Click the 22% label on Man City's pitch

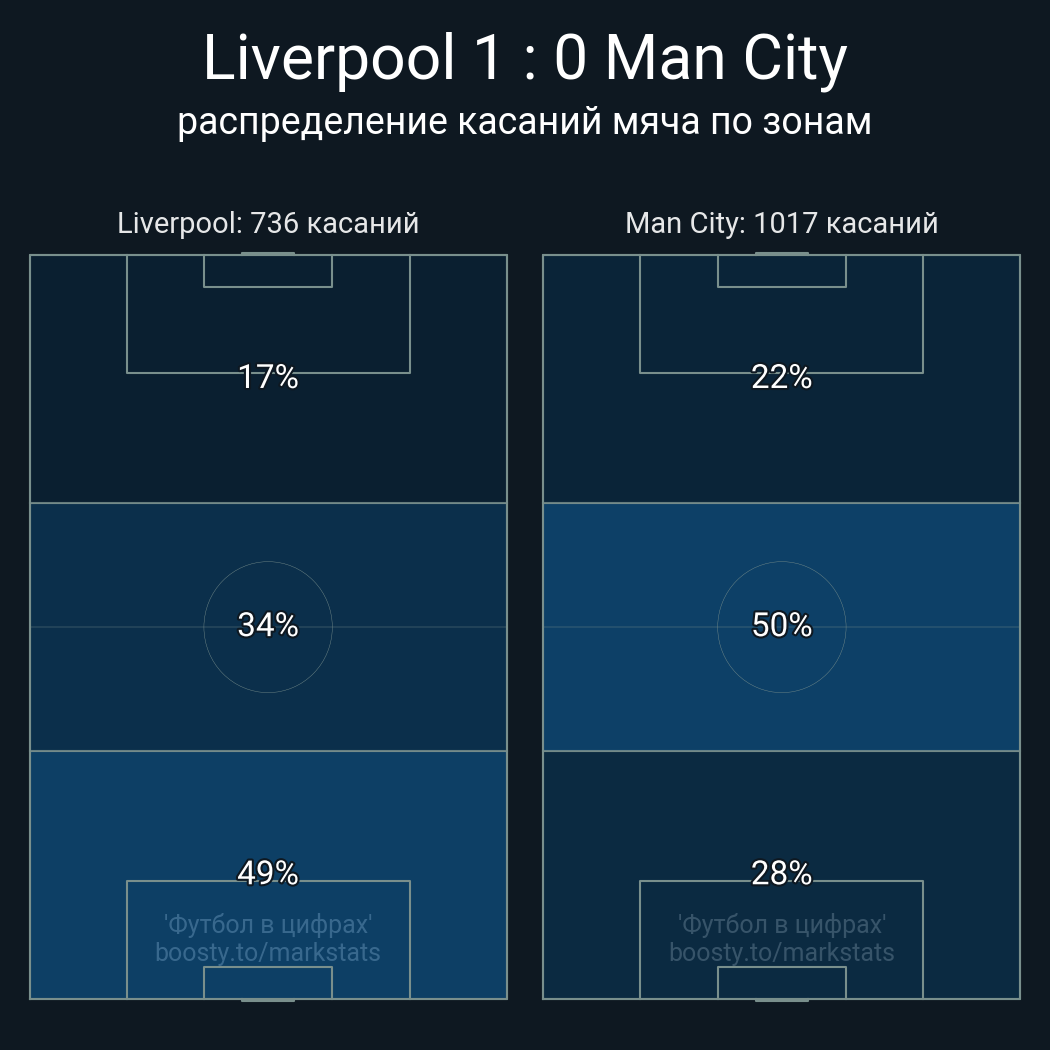pos(782,377)
